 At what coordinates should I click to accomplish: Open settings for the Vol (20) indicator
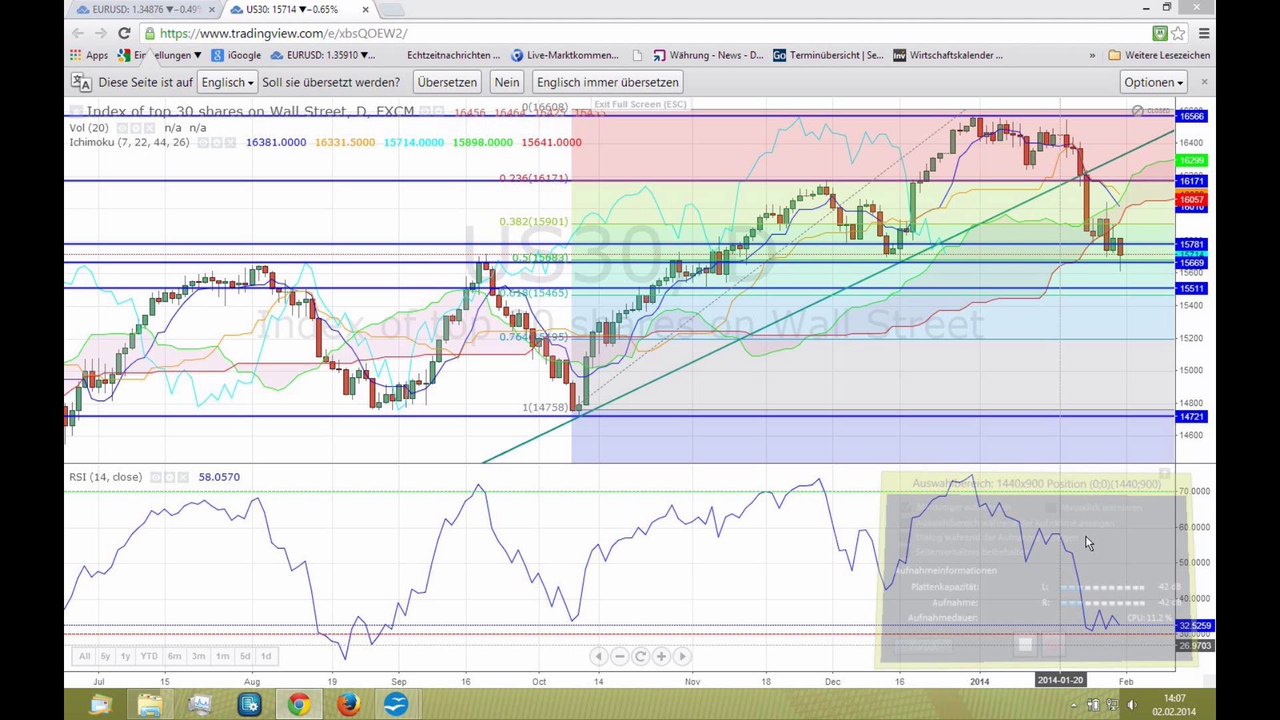pyautogui.click(x=136, y=128)
